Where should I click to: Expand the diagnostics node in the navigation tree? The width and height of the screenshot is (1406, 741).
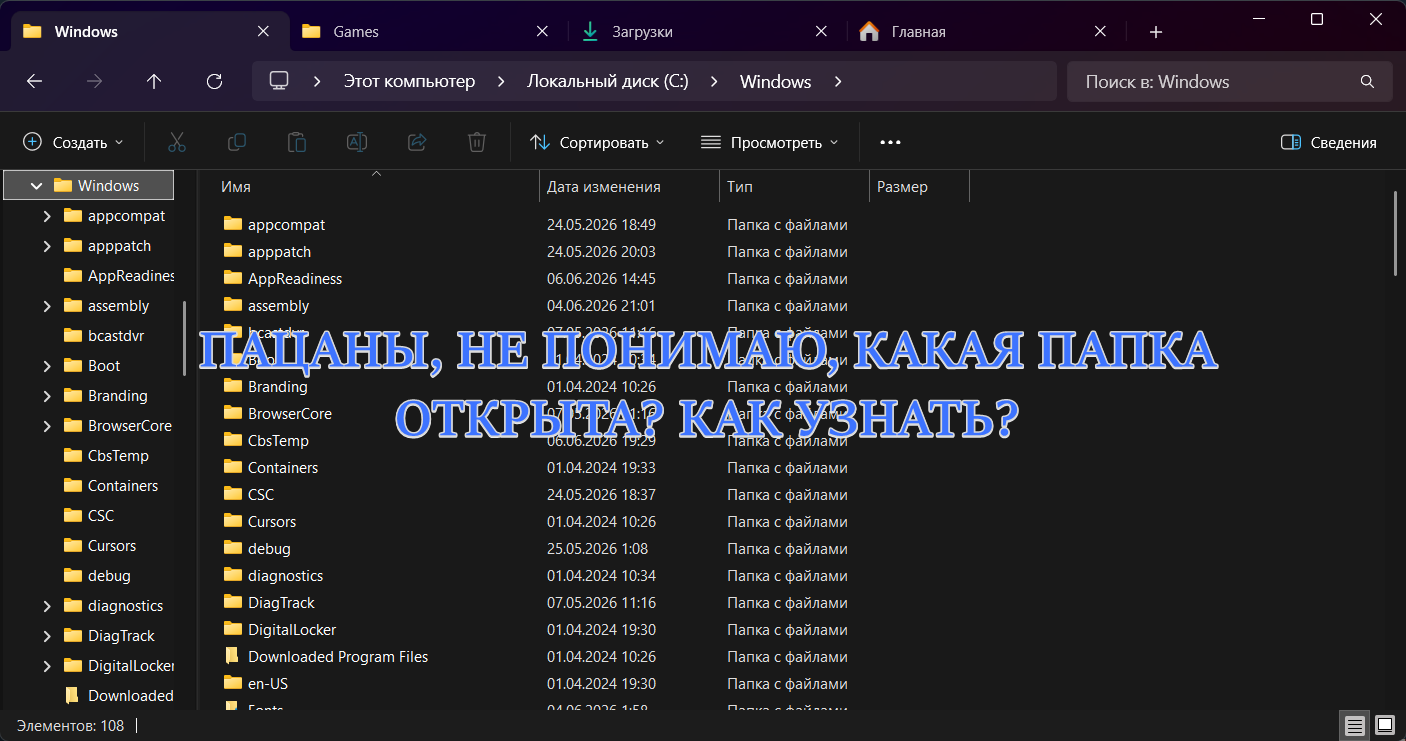(47, 605)
